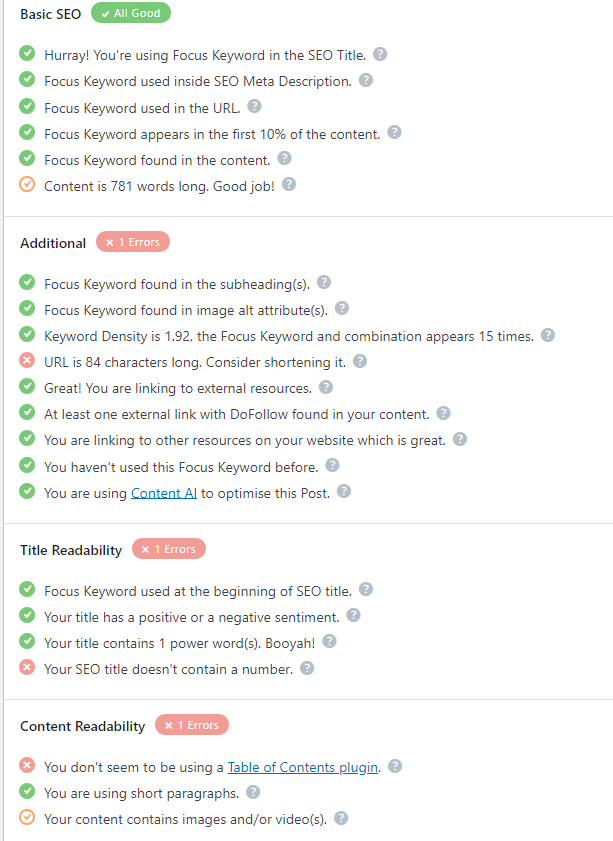
Task: Open help for short paragraphs check
Action: 253,792
